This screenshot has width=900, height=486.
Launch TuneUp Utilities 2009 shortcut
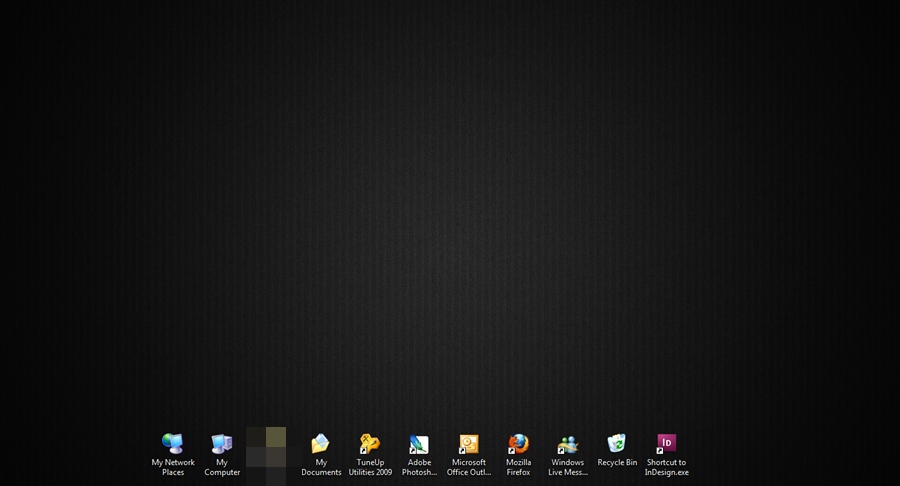pyautogui.click(x=370, y=444)
